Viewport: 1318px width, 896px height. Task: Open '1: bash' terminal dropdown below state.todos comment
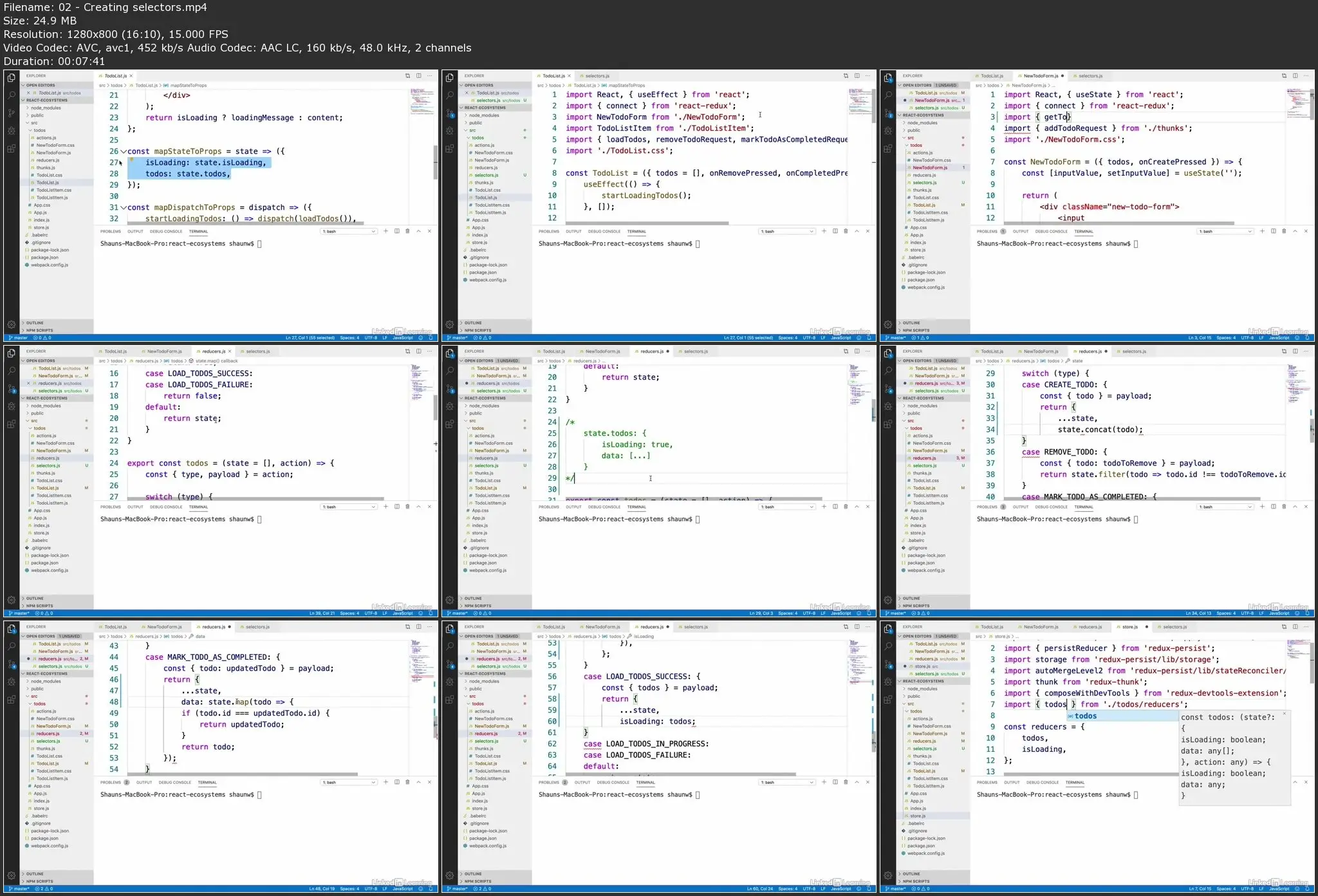pos(788,507)
